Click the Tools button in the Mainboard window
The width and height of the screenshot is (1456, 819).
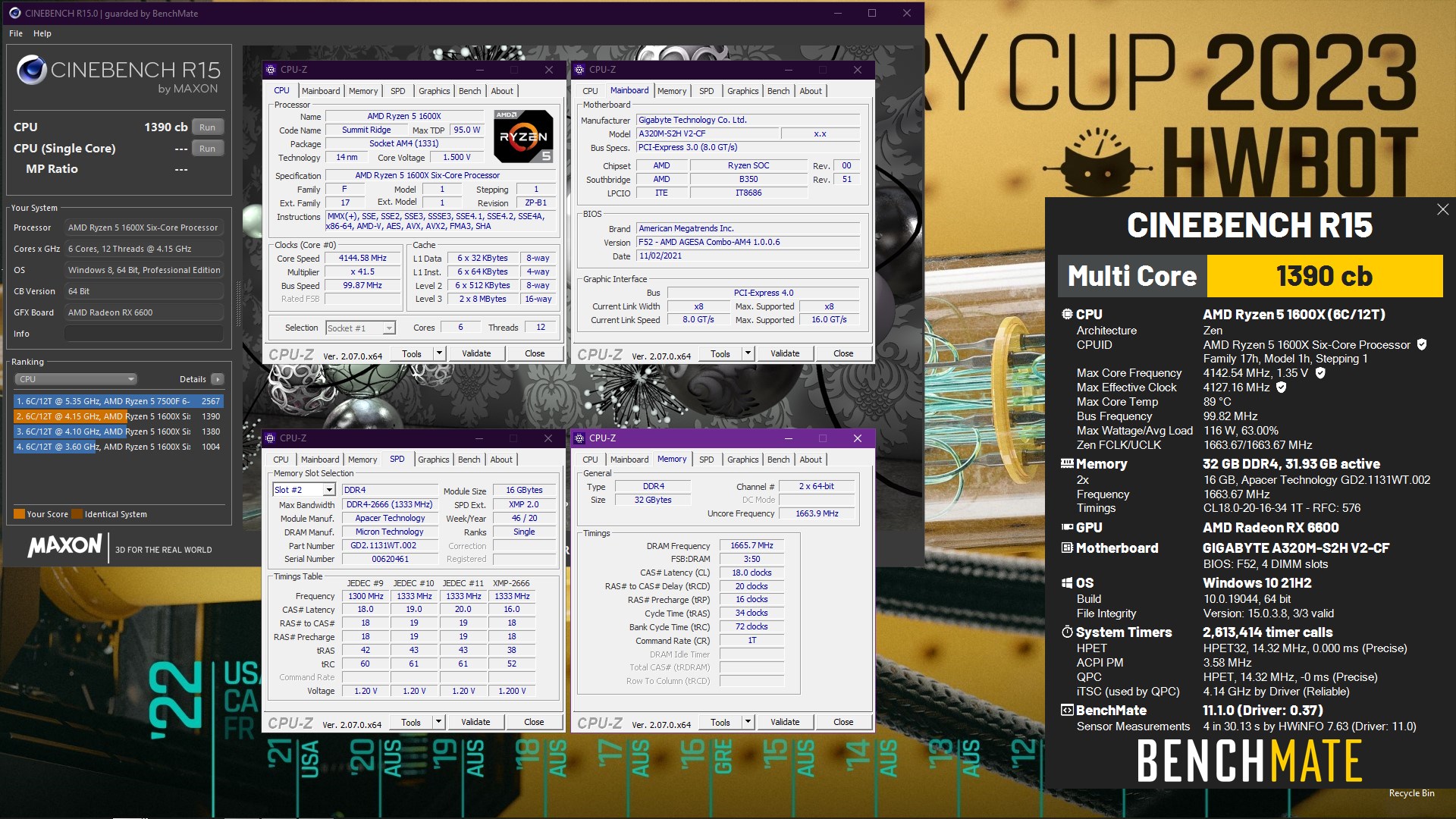720,353
